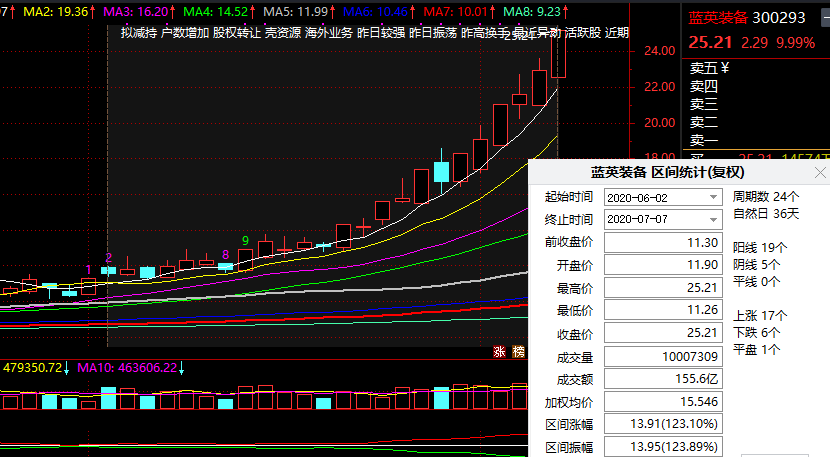Click the 拟减持 tag
The width and height of the screenshot is (830, 457).
pos(138,32)
